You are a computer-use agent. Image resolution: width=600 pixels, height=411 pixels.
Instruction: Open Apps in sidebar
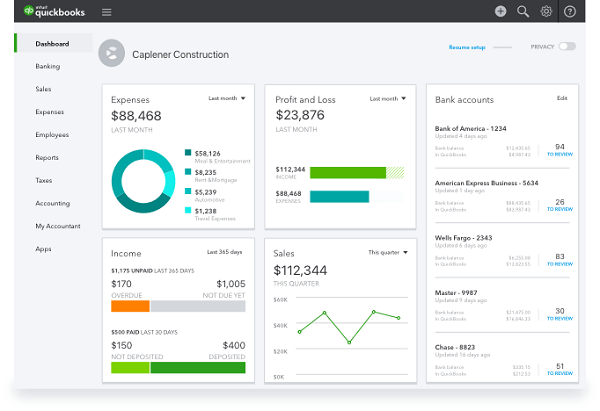point(43,249)
